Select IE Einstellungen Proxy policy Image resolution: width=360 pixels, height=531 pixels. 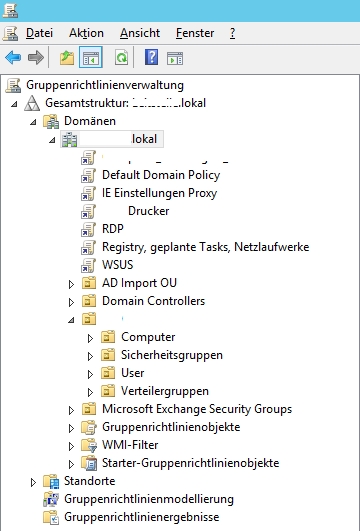pos(160,193)
